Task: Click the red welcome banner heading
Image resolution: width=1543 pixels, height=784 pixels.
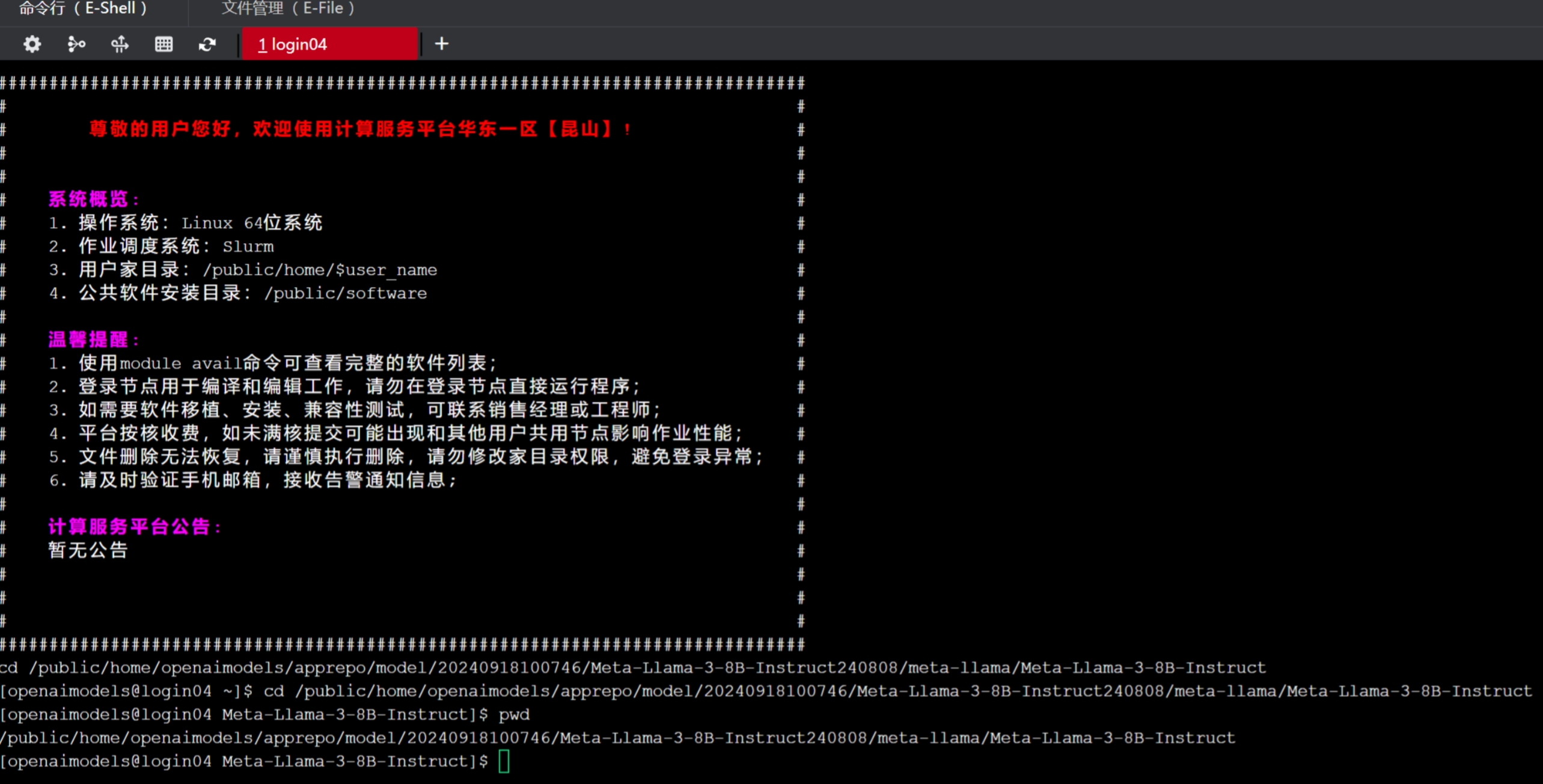Action: [x=359, y=129]
